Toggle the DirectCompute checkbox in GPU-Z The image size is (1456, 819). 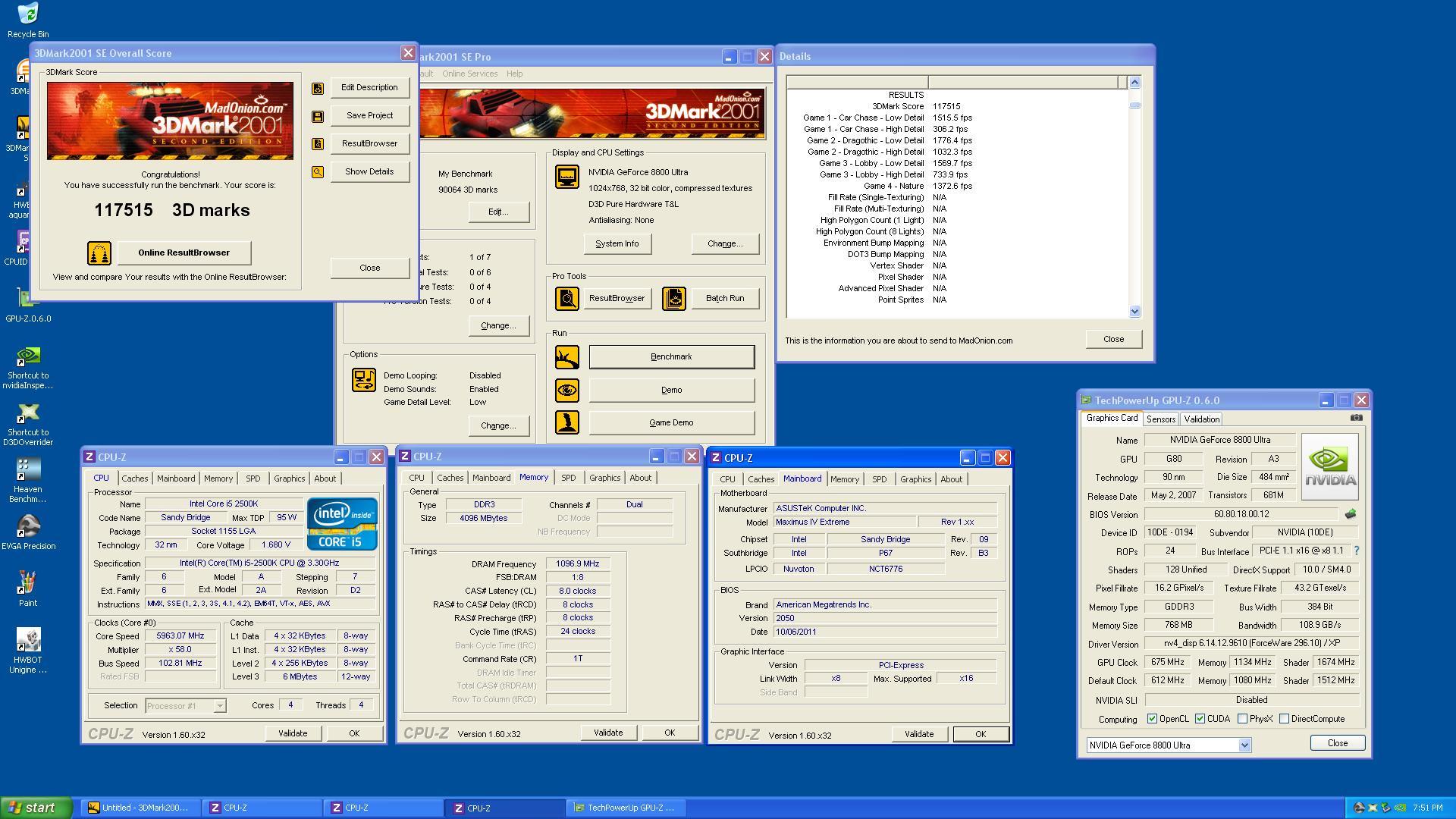tap(1284, 719)
